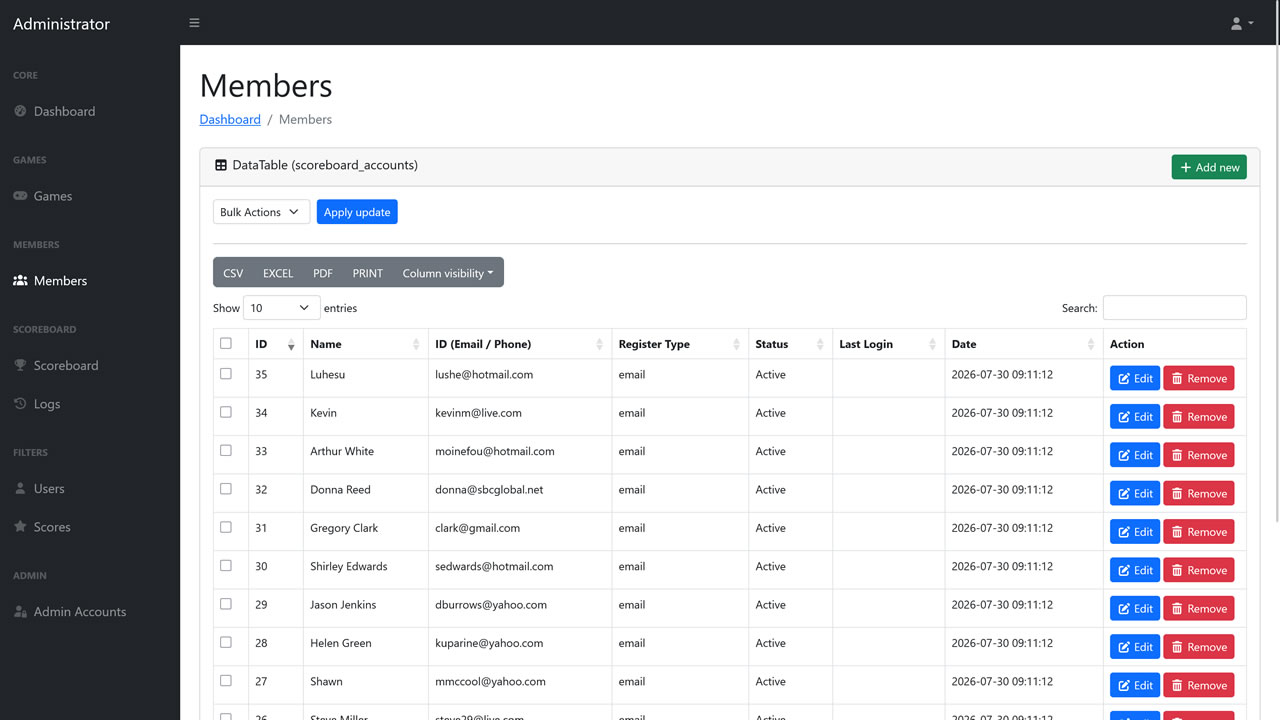Check the box for member Luhesu

coord(226,374)
